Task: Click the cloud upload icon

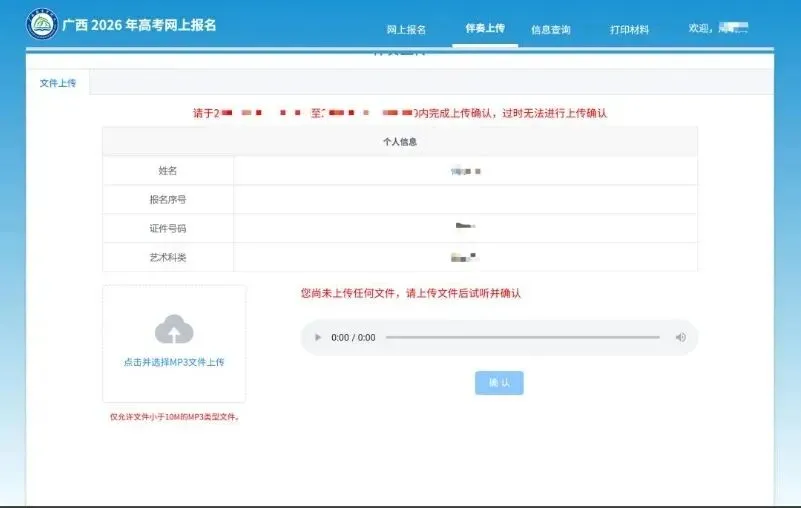Action: point(174,329)
